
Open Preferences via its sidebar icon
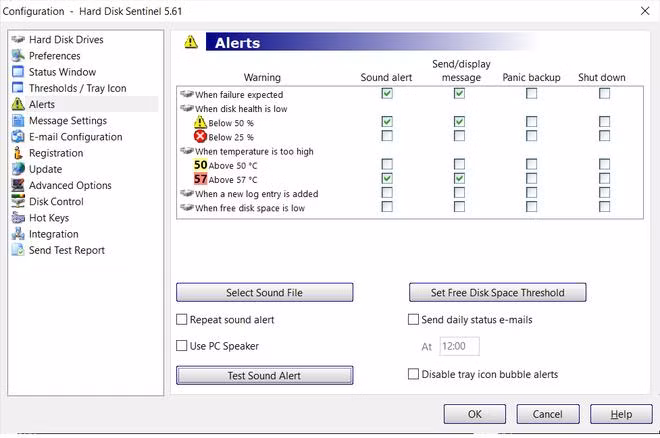coord(18,56)
